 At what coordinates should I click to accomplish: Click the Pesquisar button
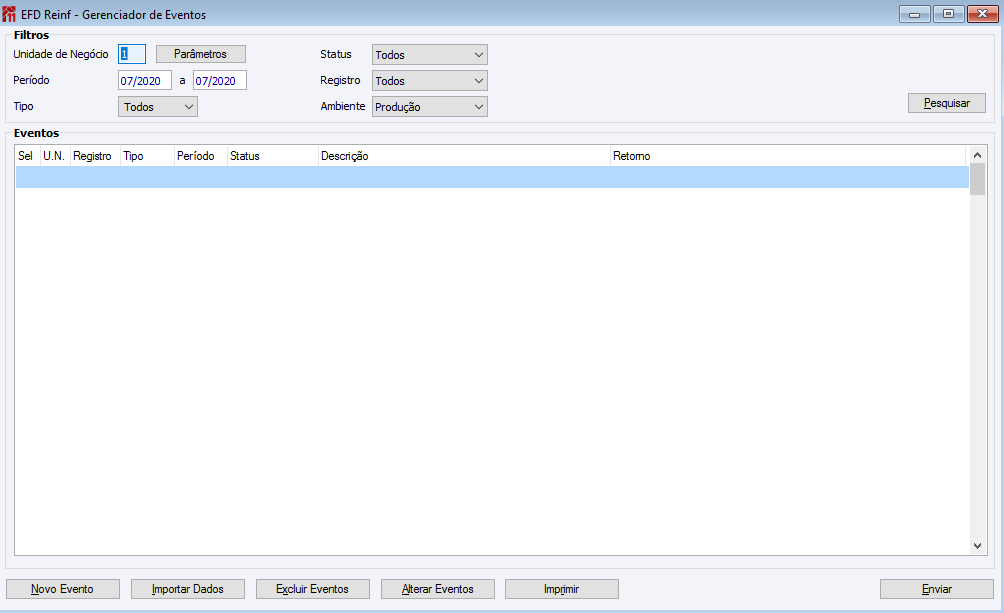click(x=946, y=103)
